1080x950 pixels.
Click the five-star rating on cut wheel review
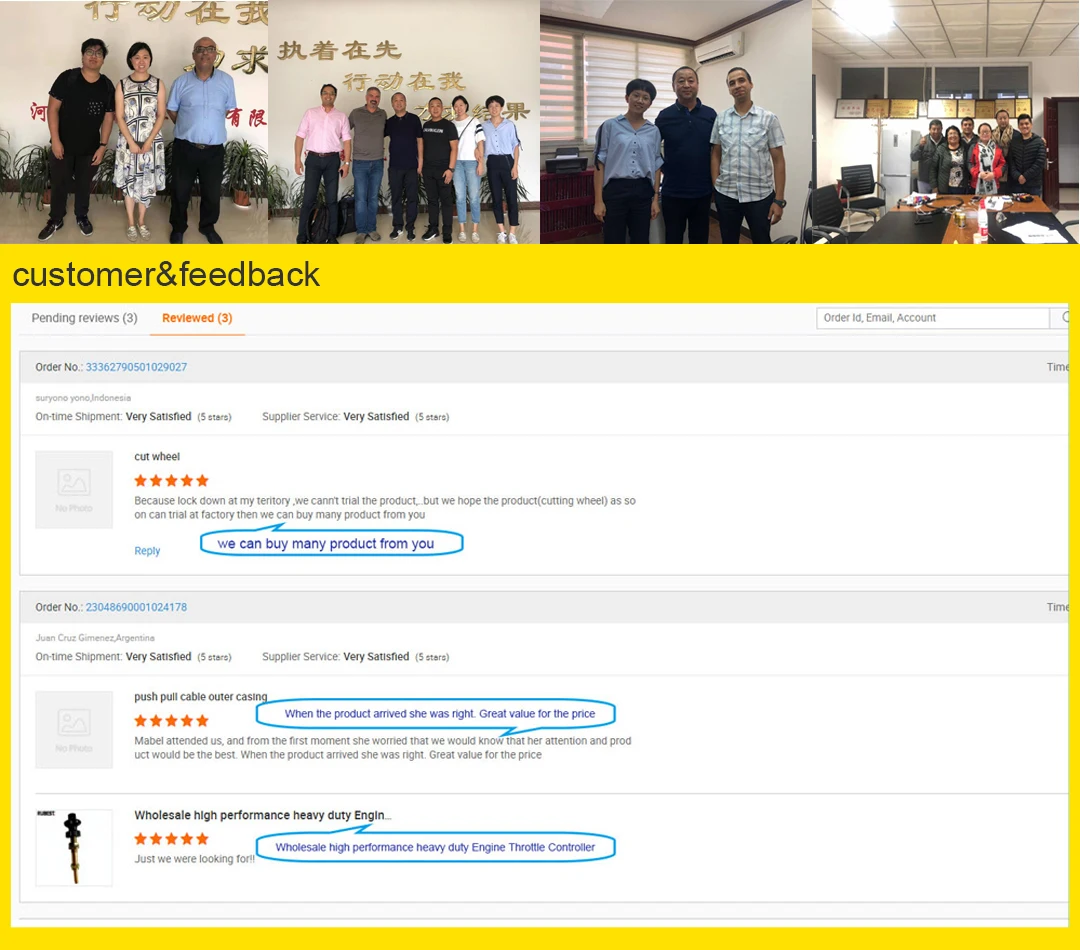[171, 481]
